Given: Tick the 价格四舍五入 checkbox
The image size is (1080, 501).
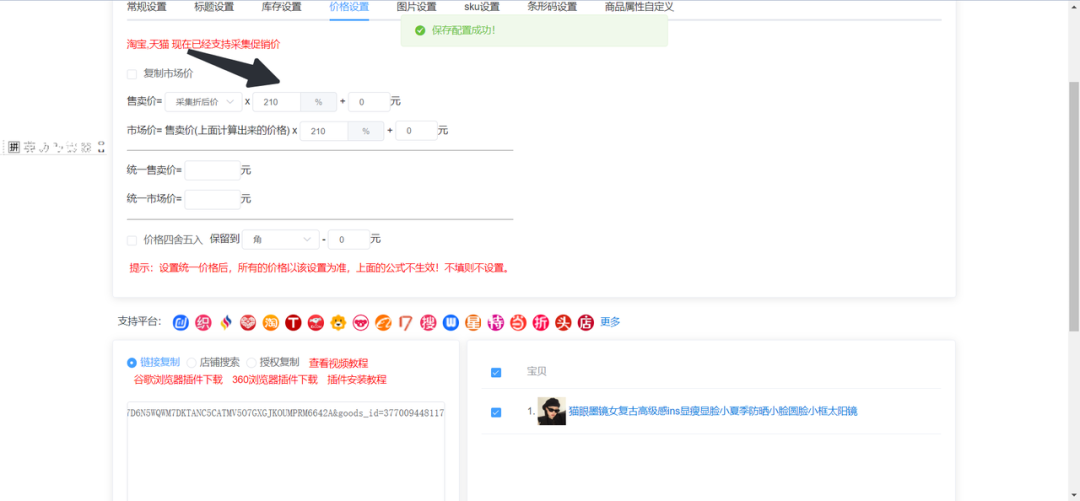Looking at the screenshot, I should tap(132, 240).
